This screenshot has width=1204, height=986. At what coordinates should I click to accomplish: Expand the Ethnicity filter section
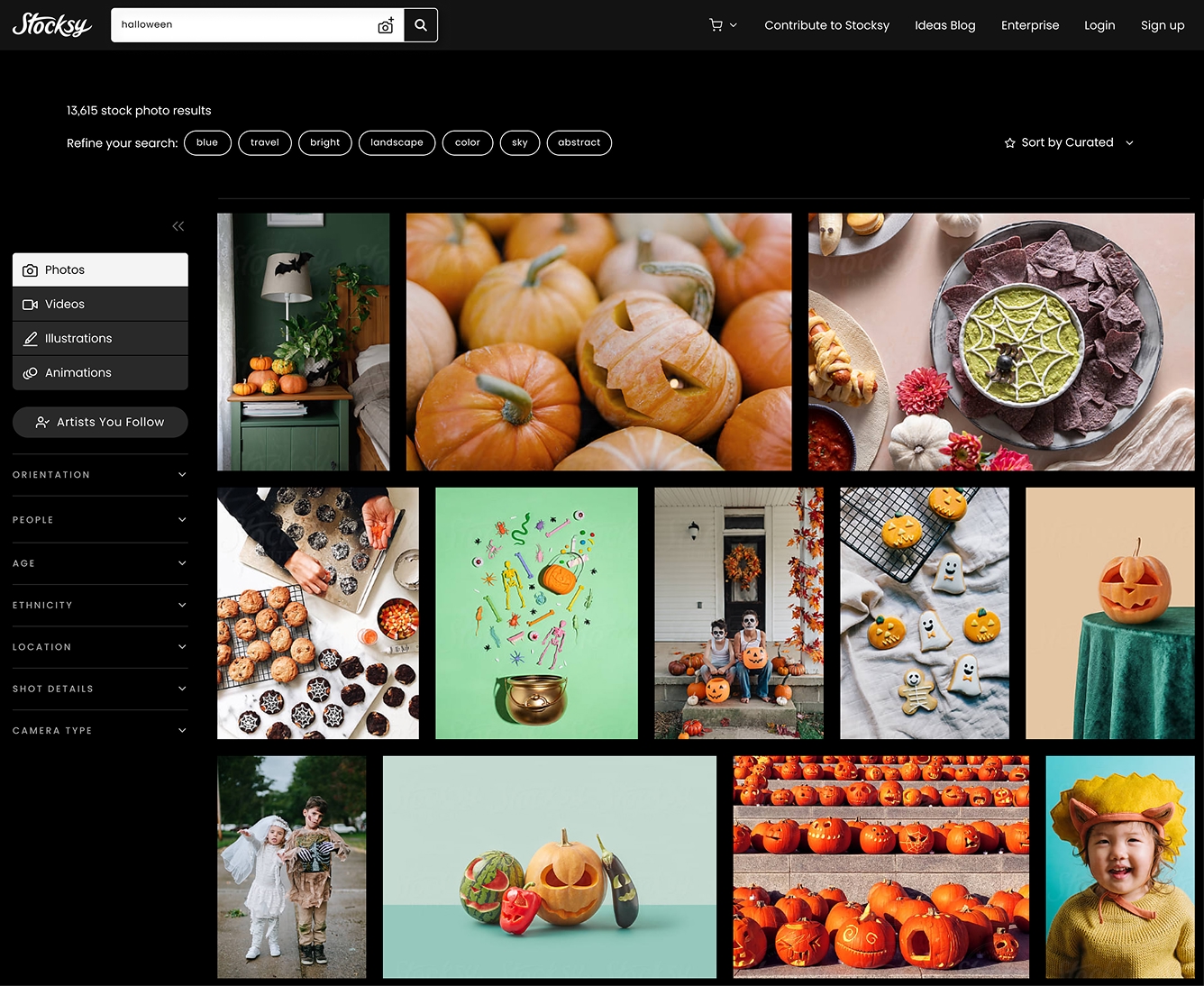100,605
